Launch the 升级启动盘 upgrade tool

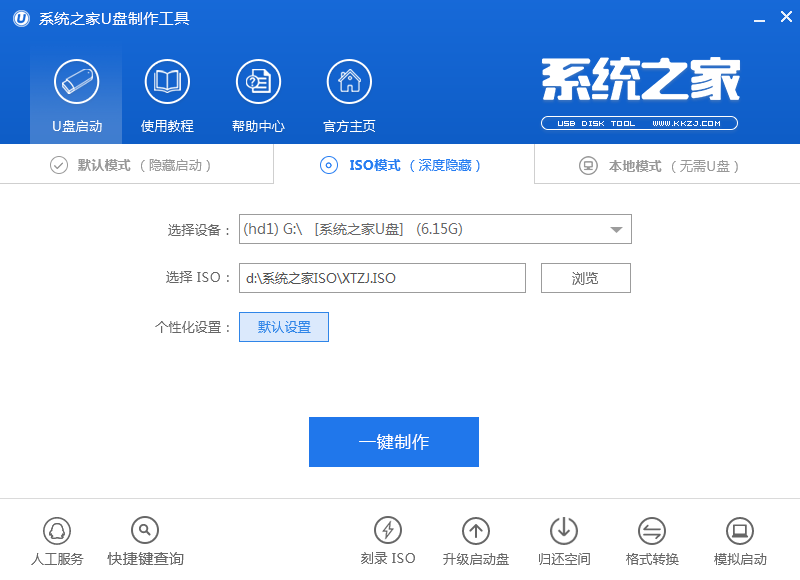(475, 540)
